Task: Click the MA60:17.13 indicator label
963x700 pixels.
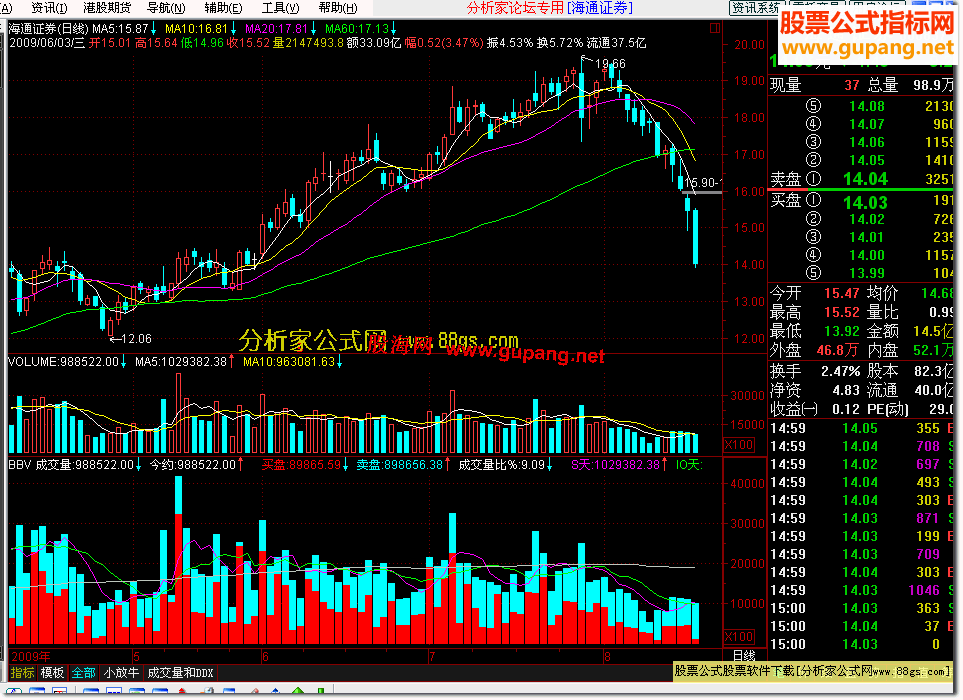Action: [x=357, y=29]
